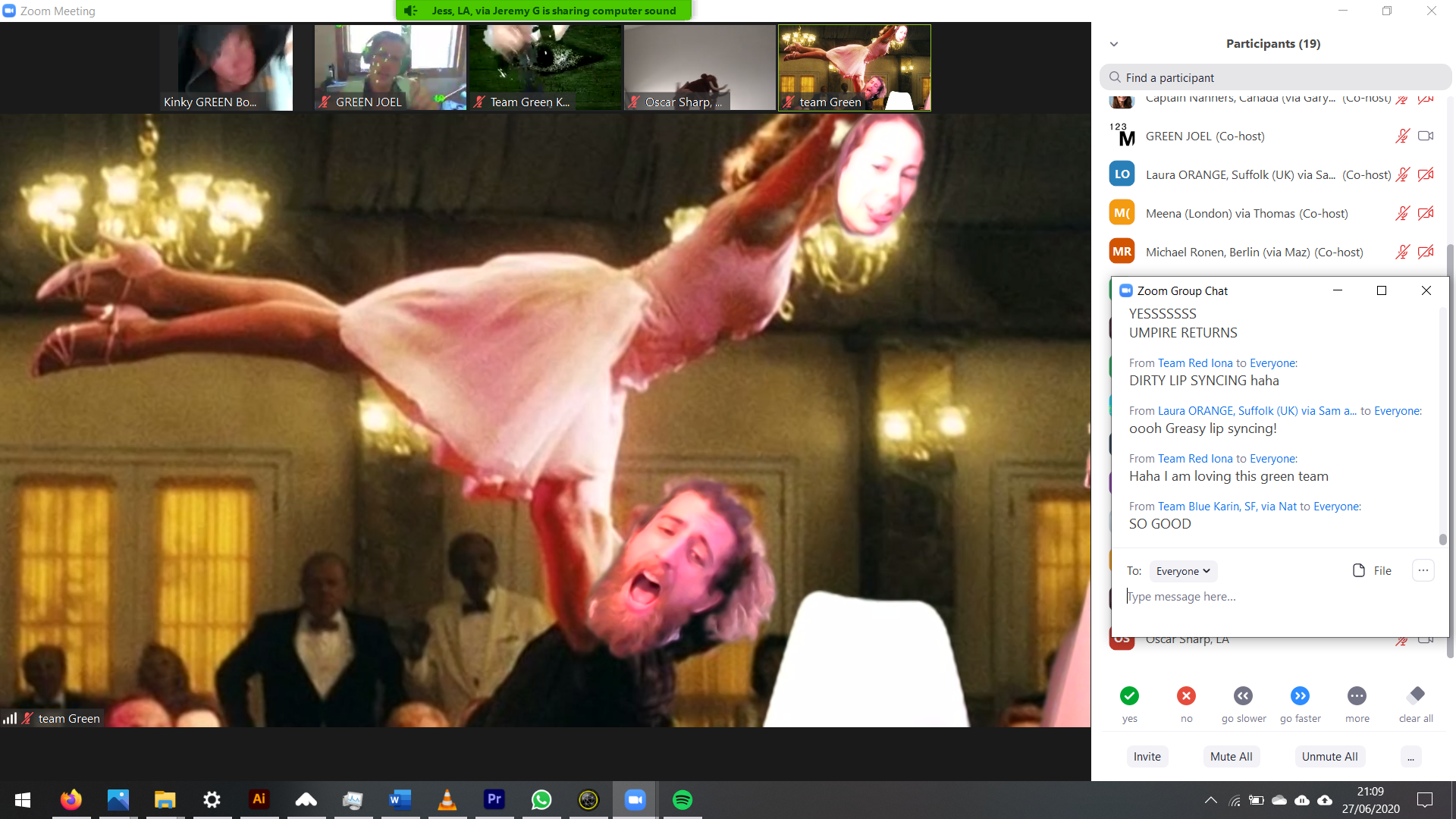Click the red 'no' reaction icon
The height and width of the screenshot is (819, 1456).
[x=1186, y=695]
